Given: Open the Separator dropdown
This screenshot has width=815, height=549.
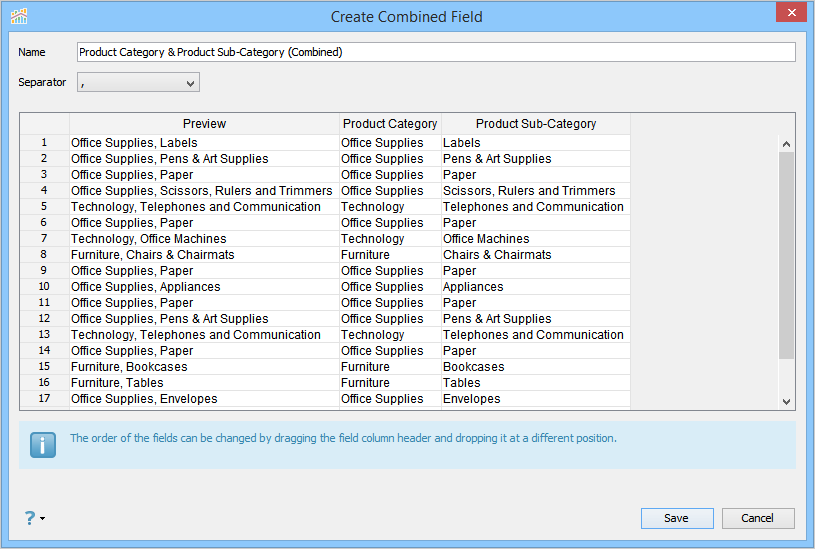Looking at the screenshot, I should pyautogui.click(x=139, y=82).
